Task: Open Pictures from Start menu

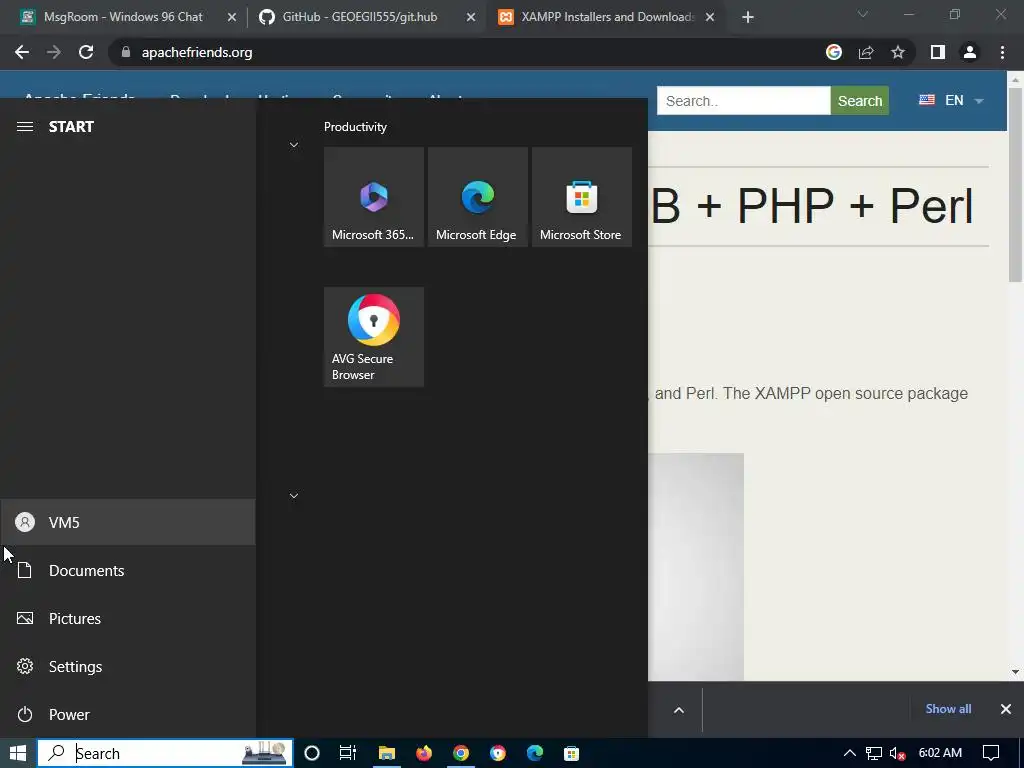Action: pos(128,618)
